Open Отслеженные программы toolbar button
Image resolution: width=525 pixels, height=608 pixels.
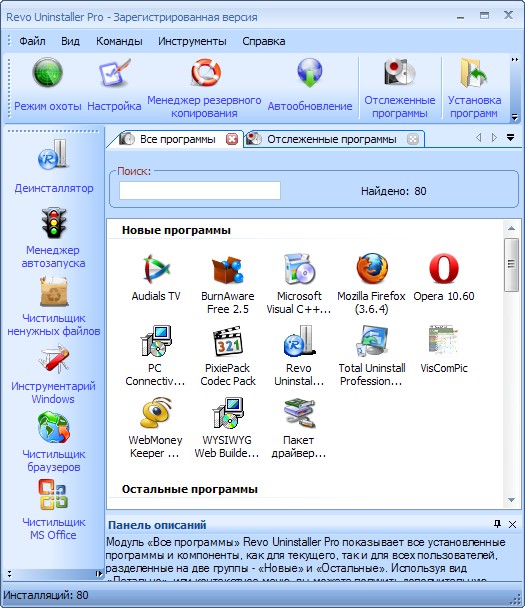(399, 88)
